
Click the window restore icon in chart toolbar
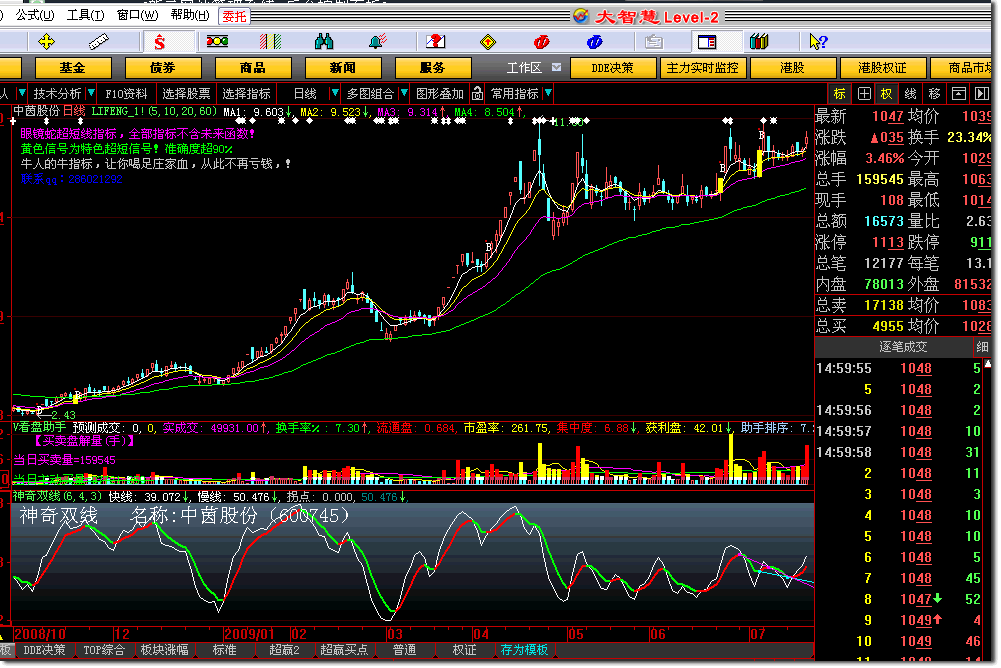pos(958,94)
